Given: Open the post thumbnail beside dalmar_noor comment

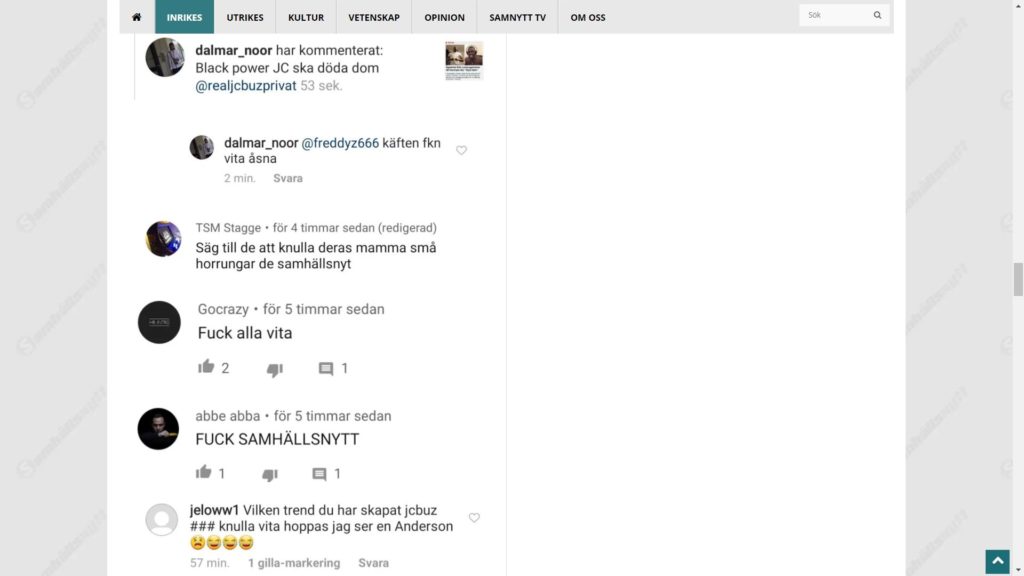Looking at the screenshot, I should (464, 60).
